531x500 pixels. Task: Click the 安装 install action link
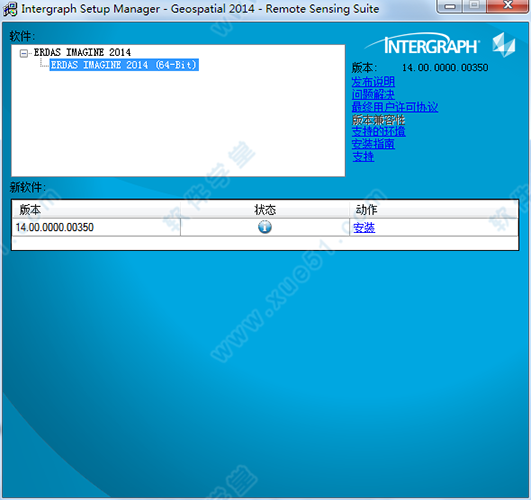click(364, 227)
